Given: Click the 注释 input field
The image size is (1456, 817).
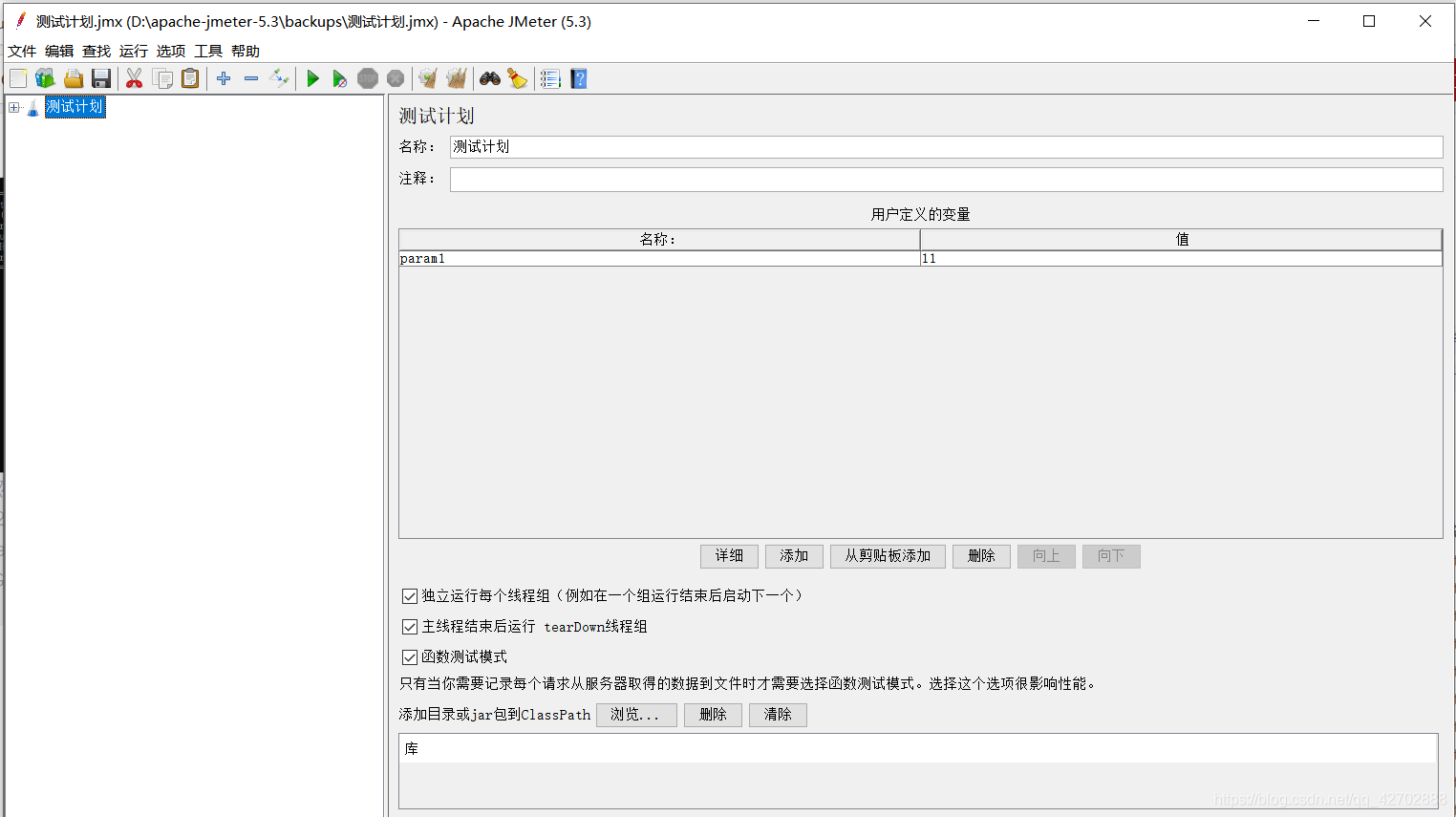Looking at the screenshot, I should (860, 179).
